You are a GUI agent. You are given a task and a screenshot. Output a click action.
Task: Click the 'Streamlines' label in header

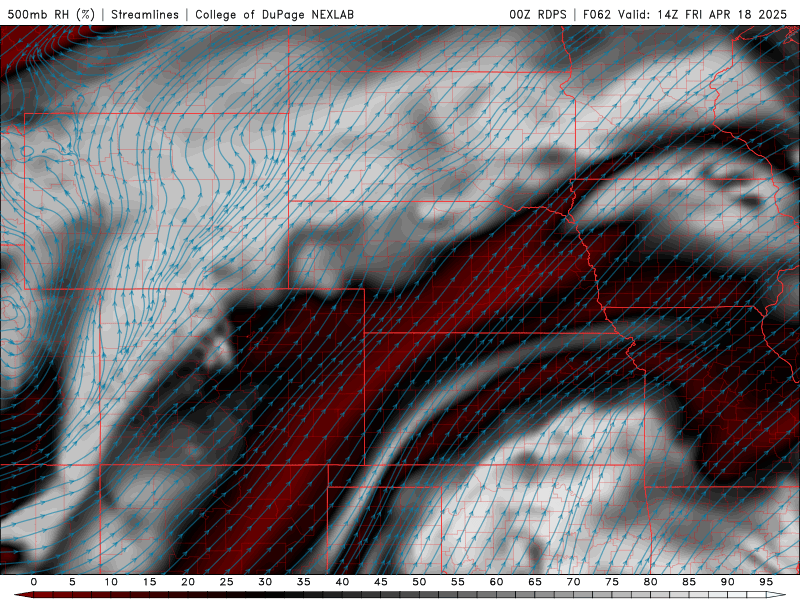click(x=145, y=14)
